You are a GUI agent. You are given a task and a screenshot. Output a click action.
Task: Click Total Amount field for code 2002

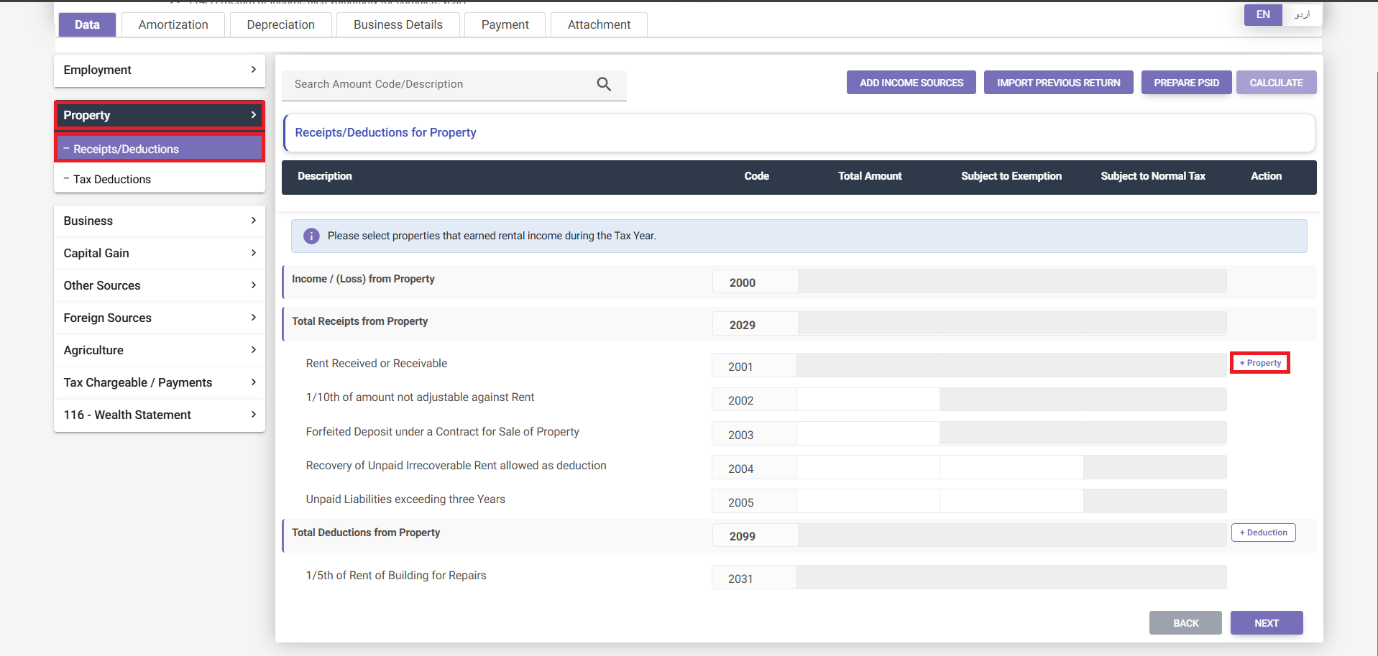tap(868, 400)
